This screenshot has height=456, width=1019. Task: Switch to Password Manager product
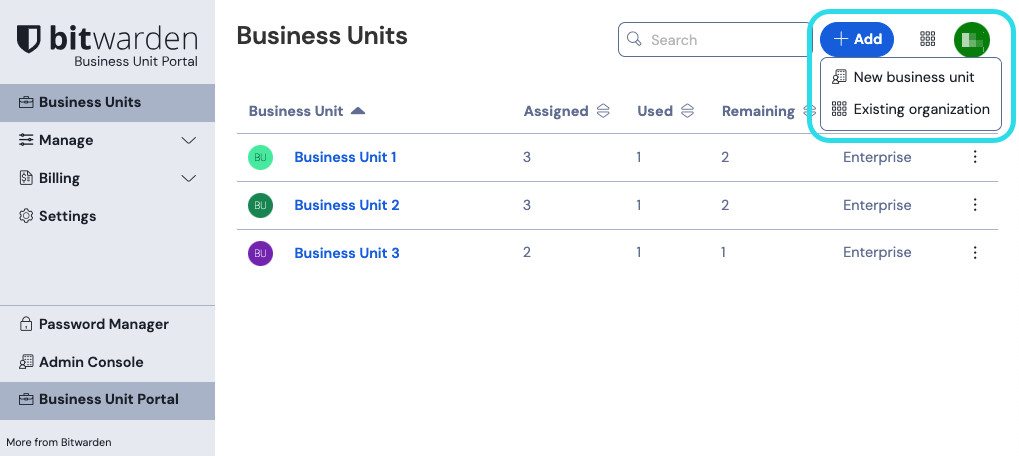pyautogui.click(x=103, y=324)
